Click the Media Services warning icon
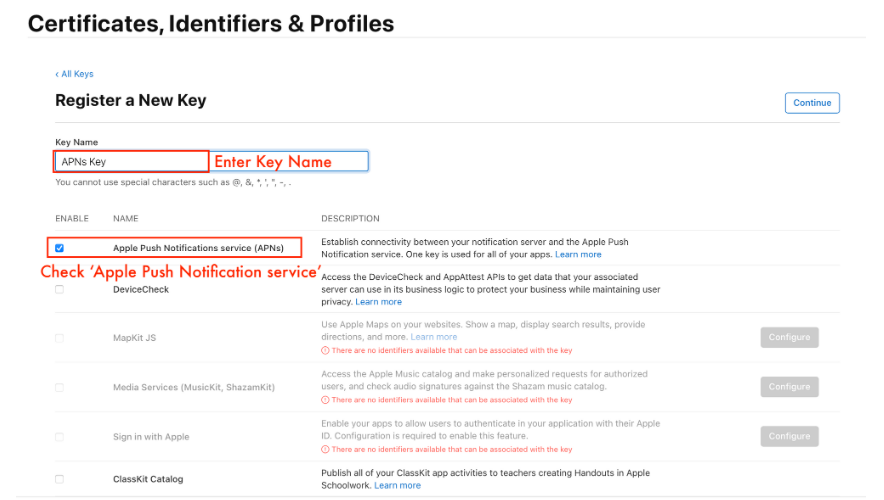884x500 pixels. click(325, 400)
